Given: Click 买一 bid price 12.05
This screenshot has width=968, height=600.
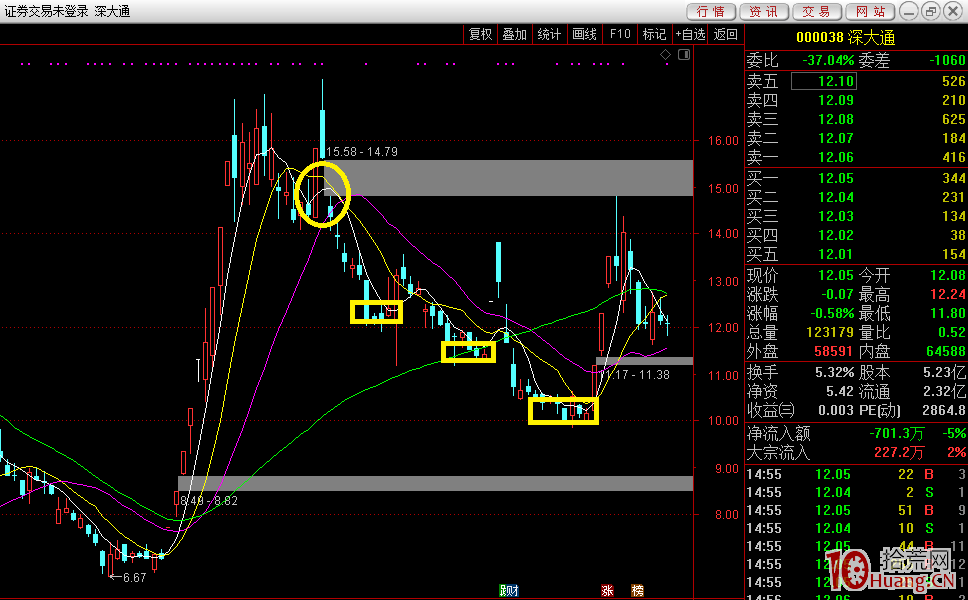Looking at the screenshot, I should [836, 178].
